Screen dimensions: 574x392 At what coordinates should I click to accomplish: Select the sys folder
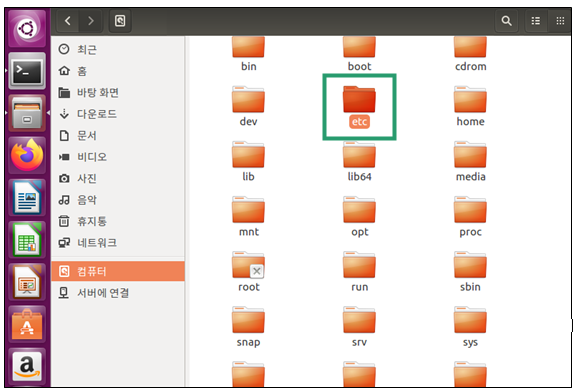pos(470,327)
